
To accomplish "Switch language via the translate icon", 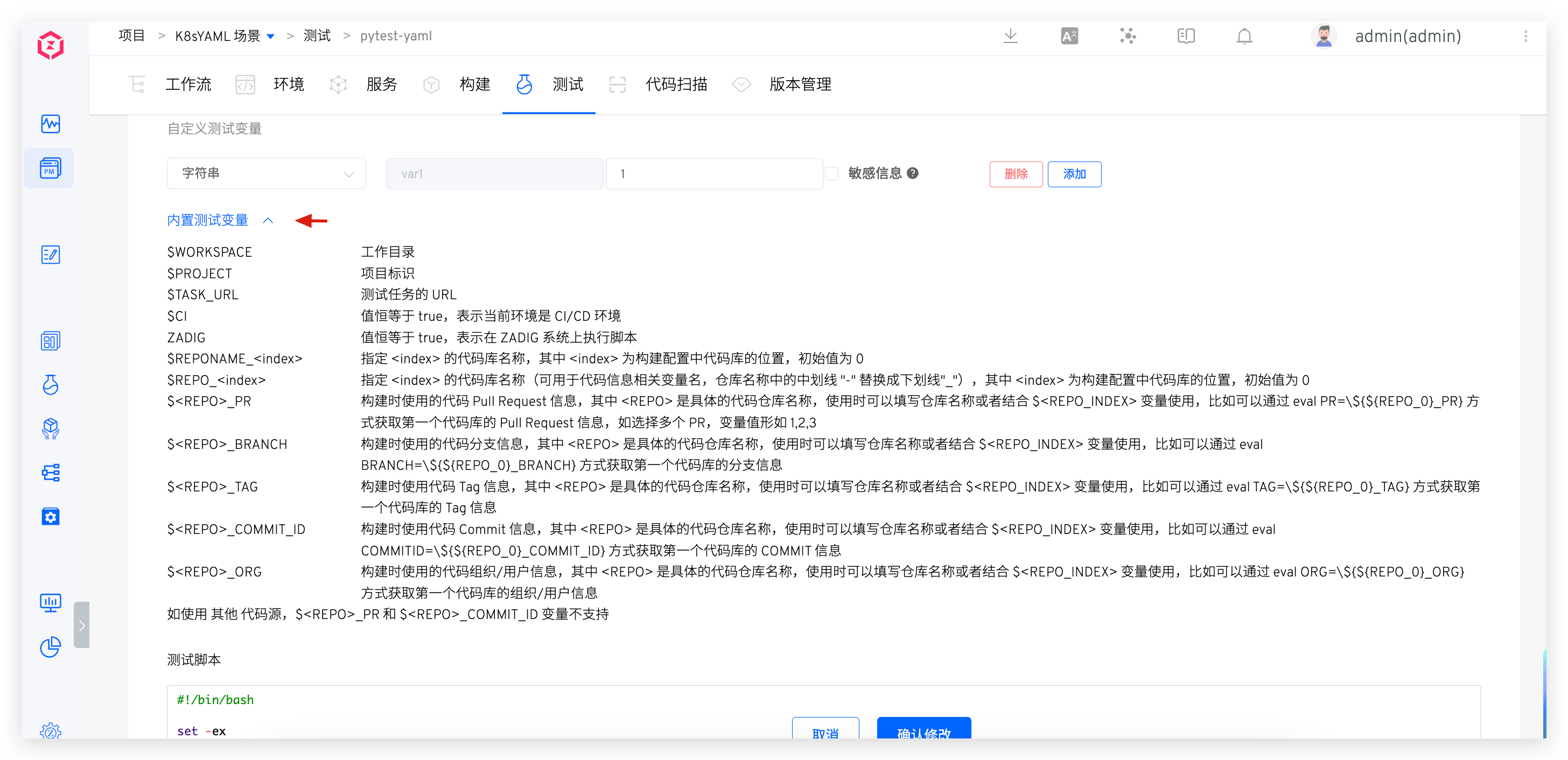I will (x=1069, y=36).
